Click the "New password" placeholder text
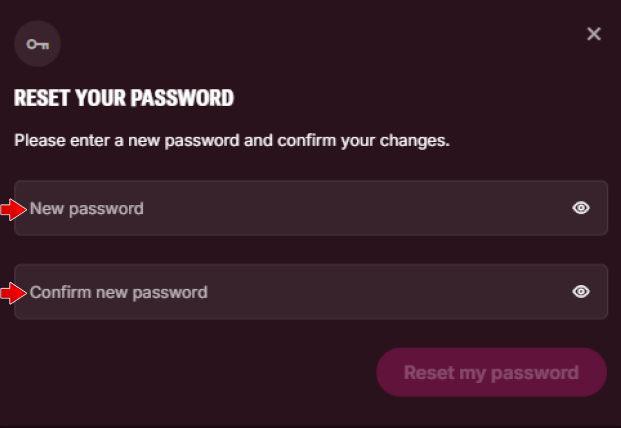The width and height of the screenshot is (621, 428). (87, 209)
